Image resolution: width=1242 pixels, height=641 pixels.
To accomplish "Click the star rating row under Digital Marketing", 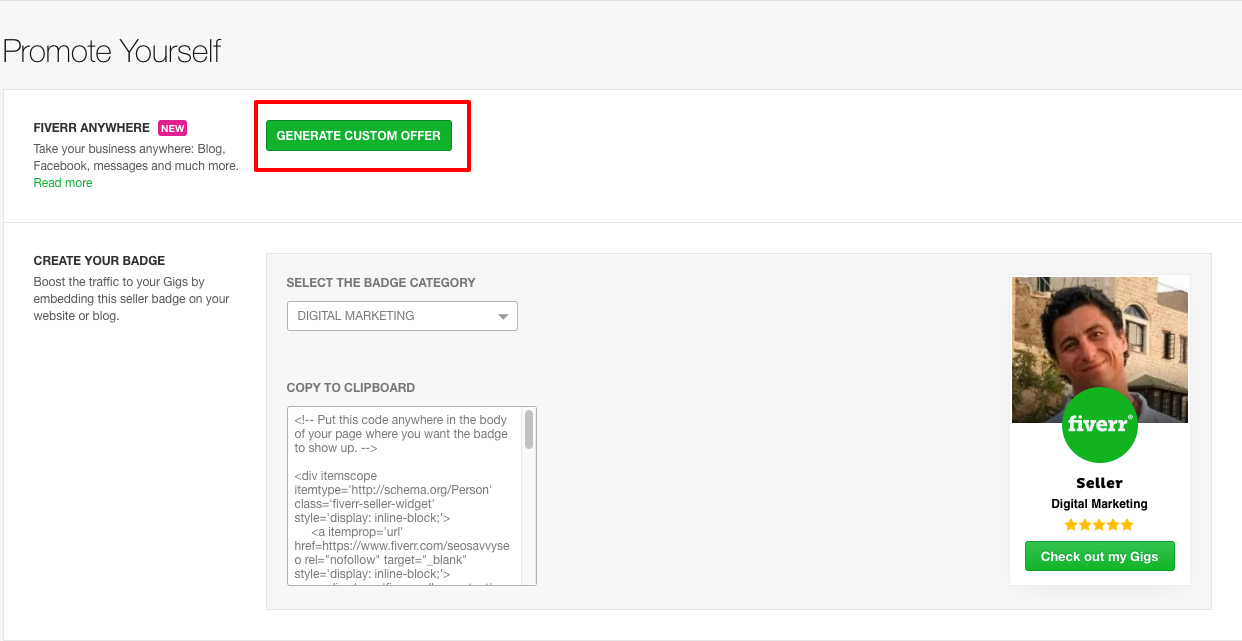I will point(1099,524).
